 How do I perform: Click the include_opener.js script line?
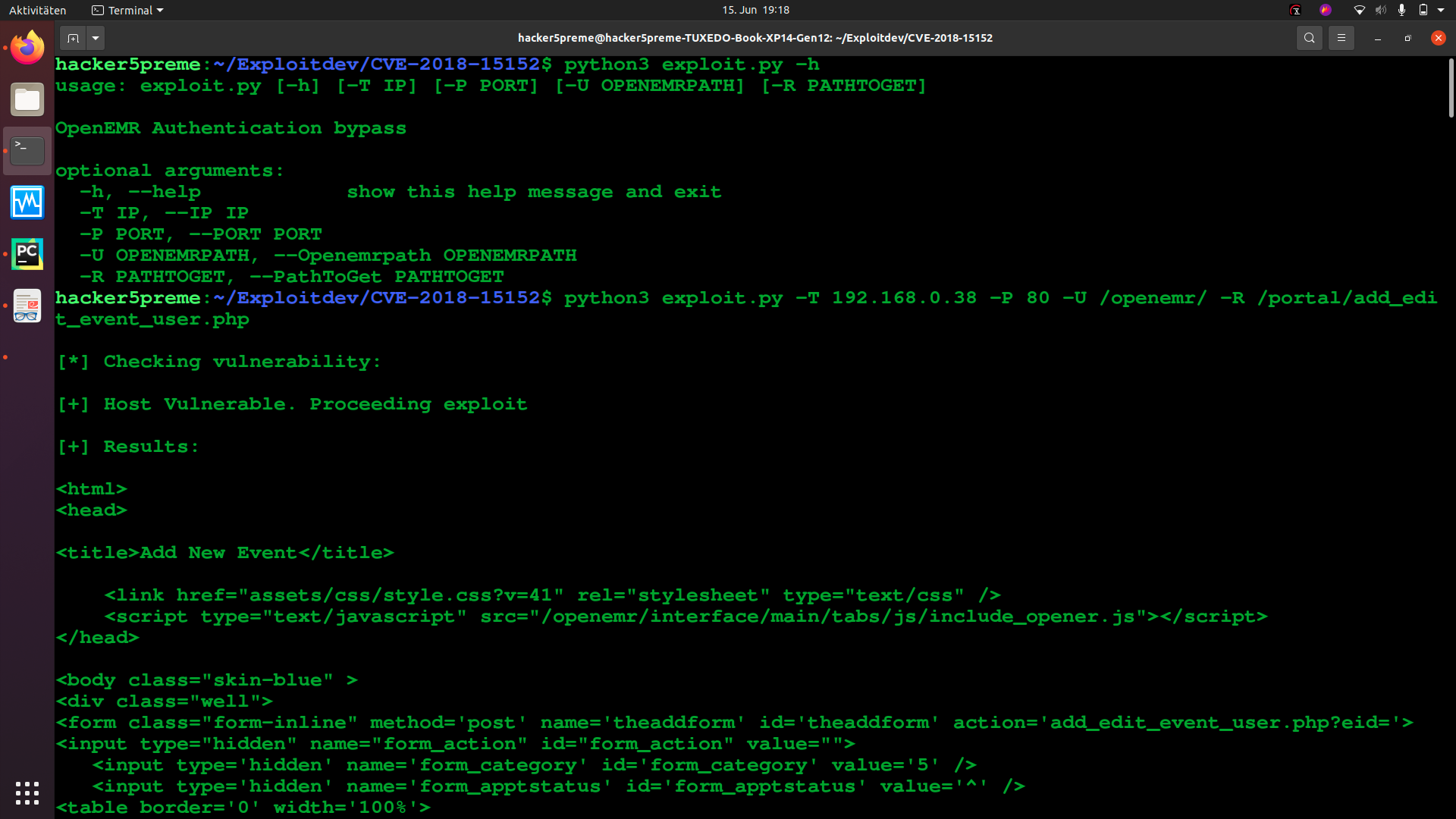pyautogui.click(x=686, y=617)
